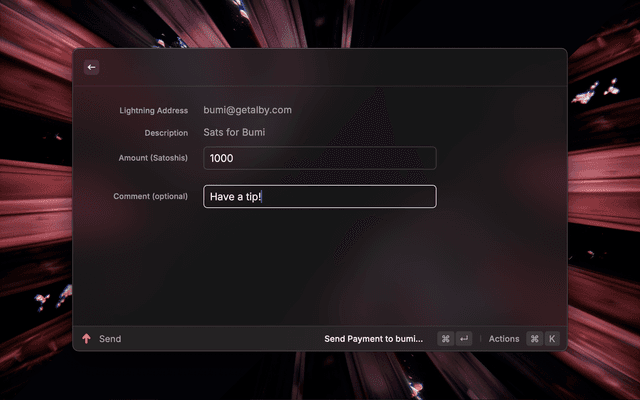This screenshot has width=640, height=400.
Task: Click the K key icon in action bar
Action: (552, 339)
